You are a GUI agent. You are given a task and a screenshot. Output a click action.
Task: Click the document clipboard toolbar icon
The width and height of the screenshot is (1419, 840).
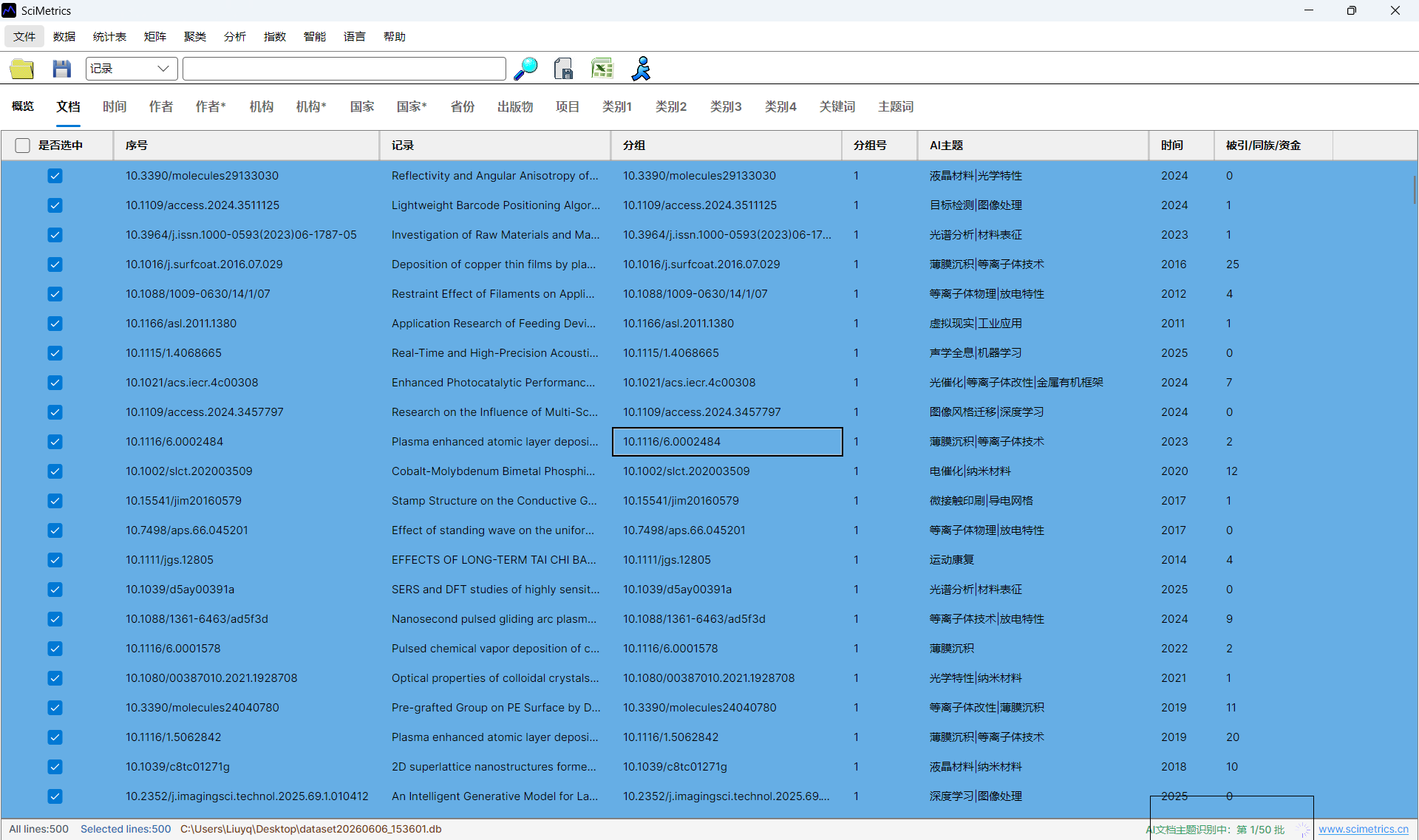[x=563, y=69]
